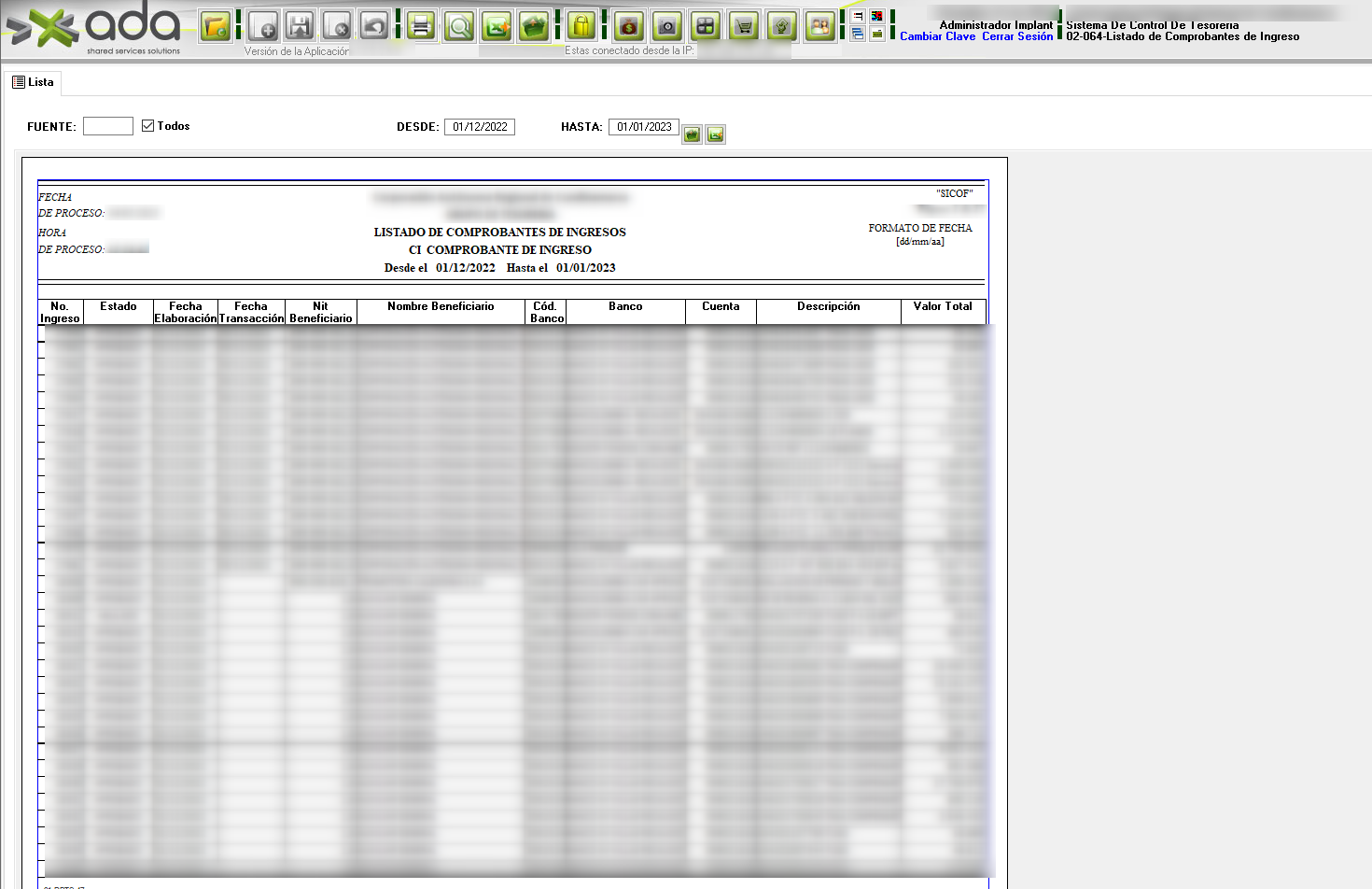Open the money bag icon
This screenshot has width=1372, height=889.
pyautogui.click(x=629, y=26)
